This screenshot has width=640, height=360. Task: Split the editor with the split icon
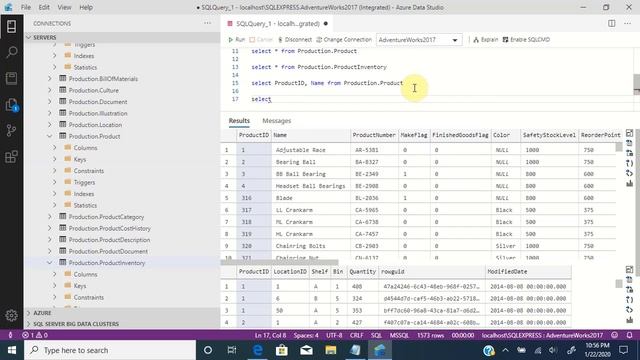click(611, 24)
